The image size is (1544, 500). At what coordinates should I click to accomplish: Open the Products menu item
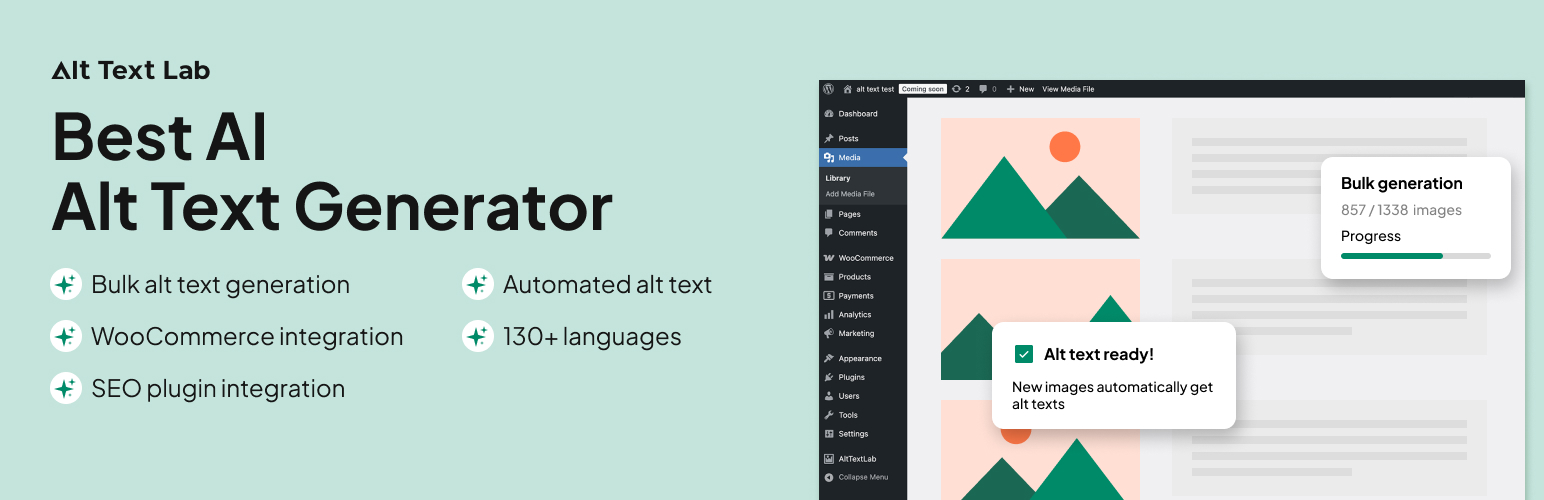[863, 277]
